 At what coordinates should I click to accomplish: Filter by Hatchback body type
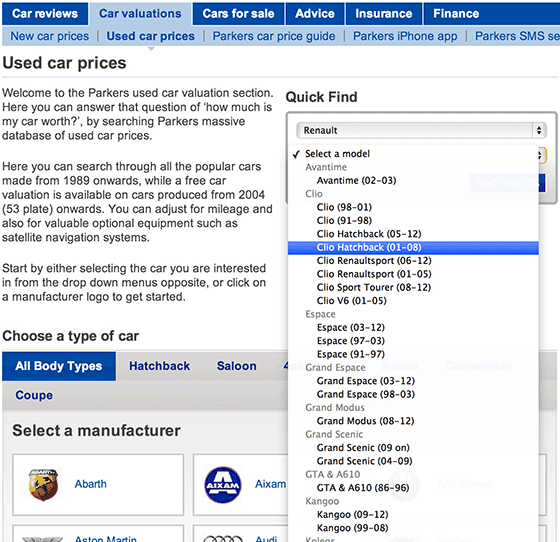click(x=160, y=366)
